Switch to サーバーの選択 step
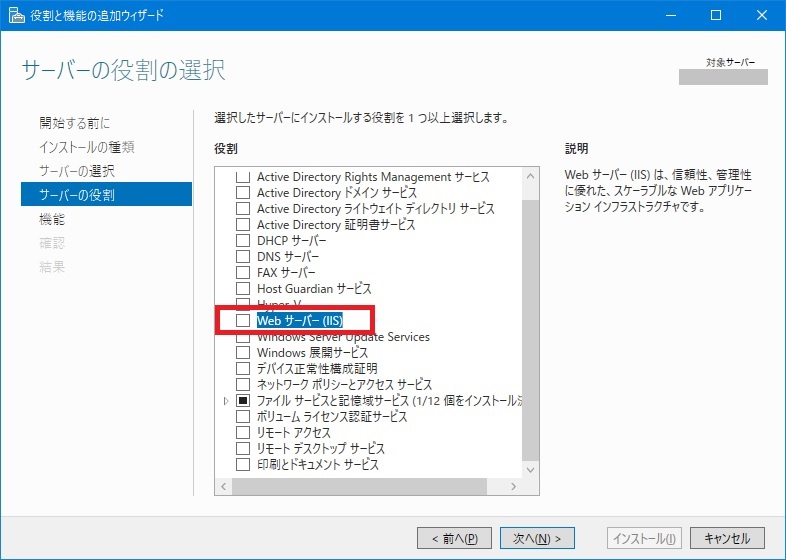Image resolution: width=786 pixels, height=560 pixels. tap(77, 171)
